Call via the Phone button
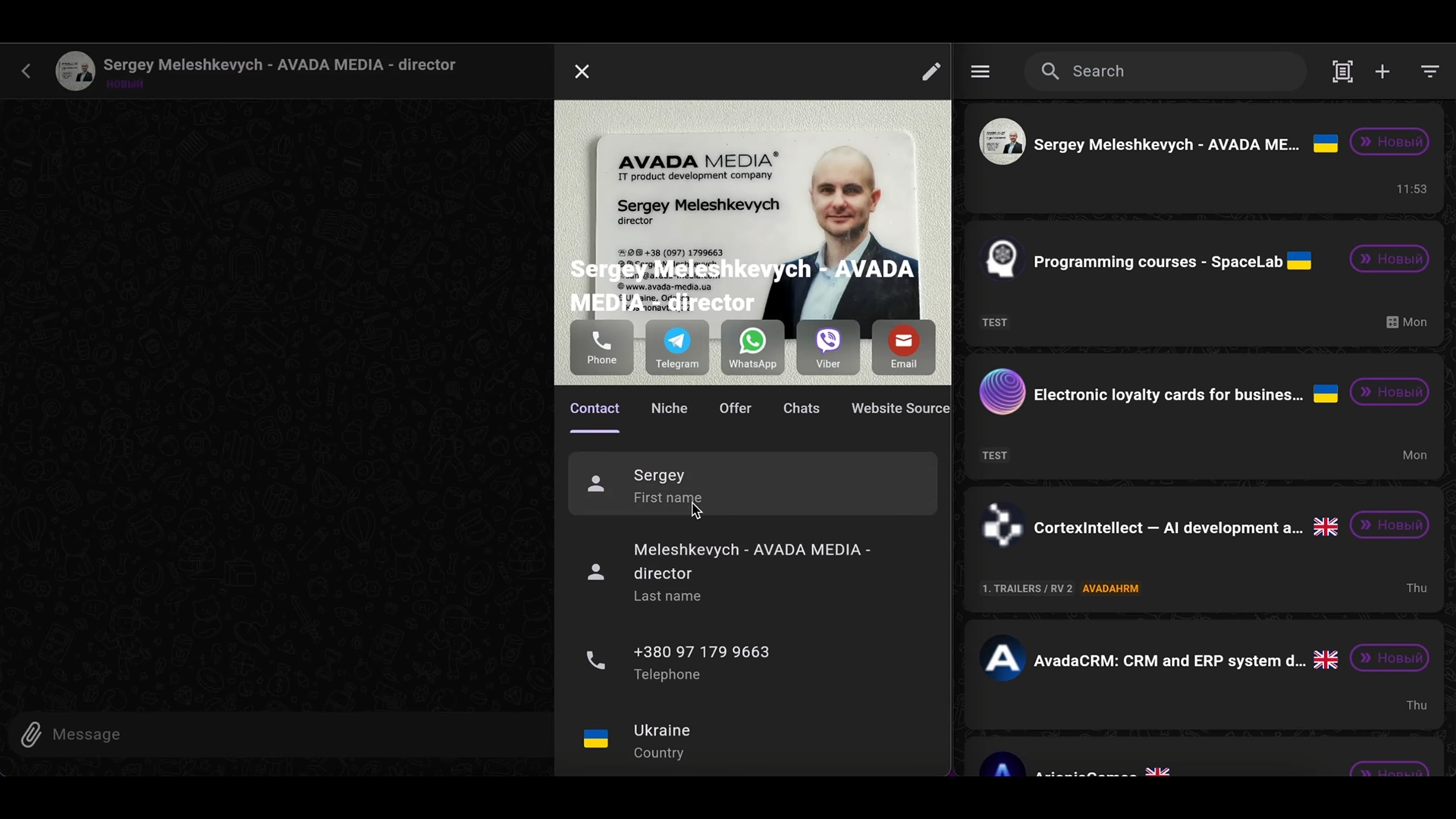The width and height of the screenshot is (1456, 819). coord(601,347)
